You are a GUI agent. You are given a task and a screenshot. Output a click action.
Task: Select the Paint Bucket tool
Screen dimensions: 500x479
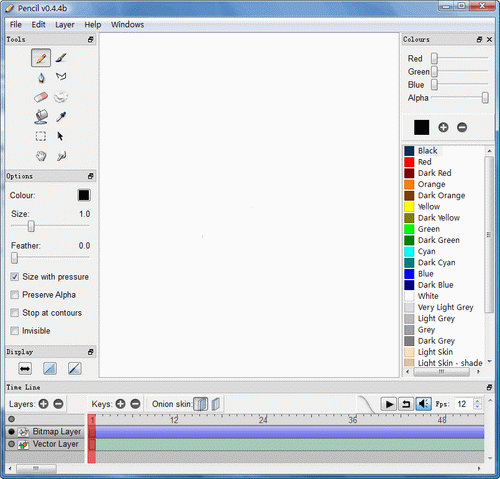point(41,117)
